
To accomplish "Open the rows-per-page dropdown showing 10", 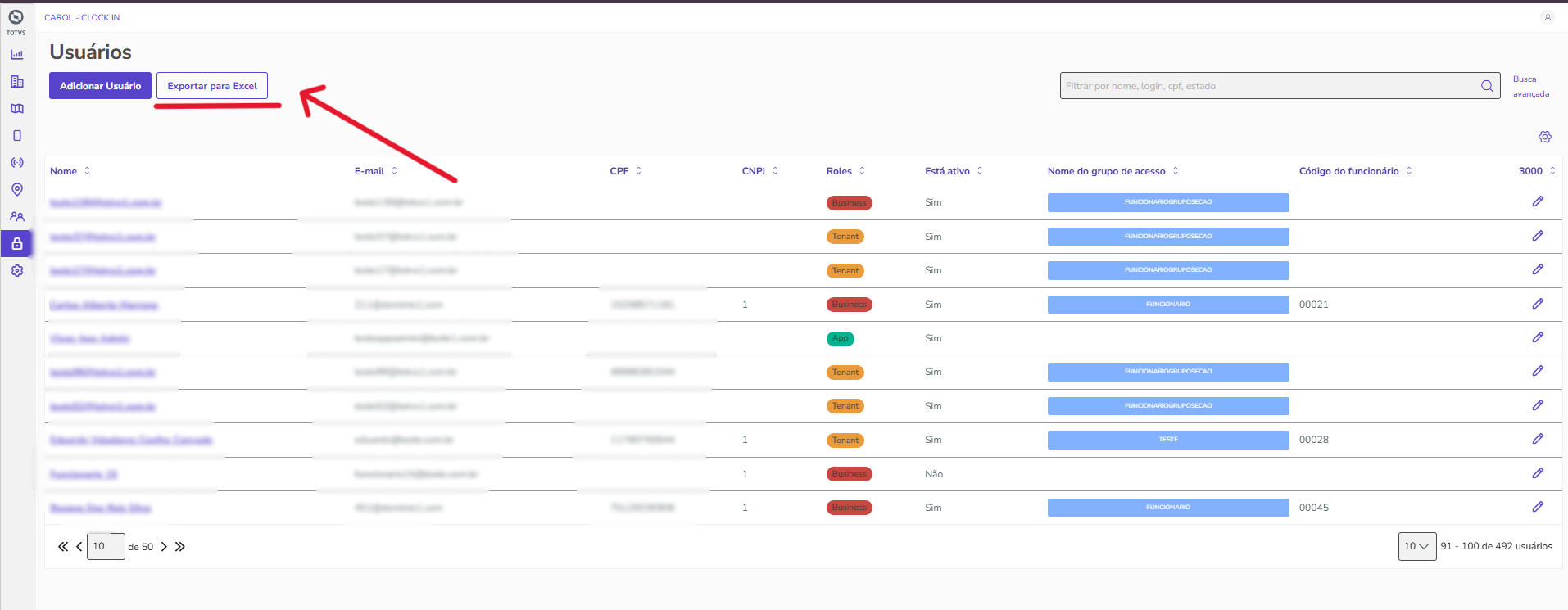I will pos(1416,546).
